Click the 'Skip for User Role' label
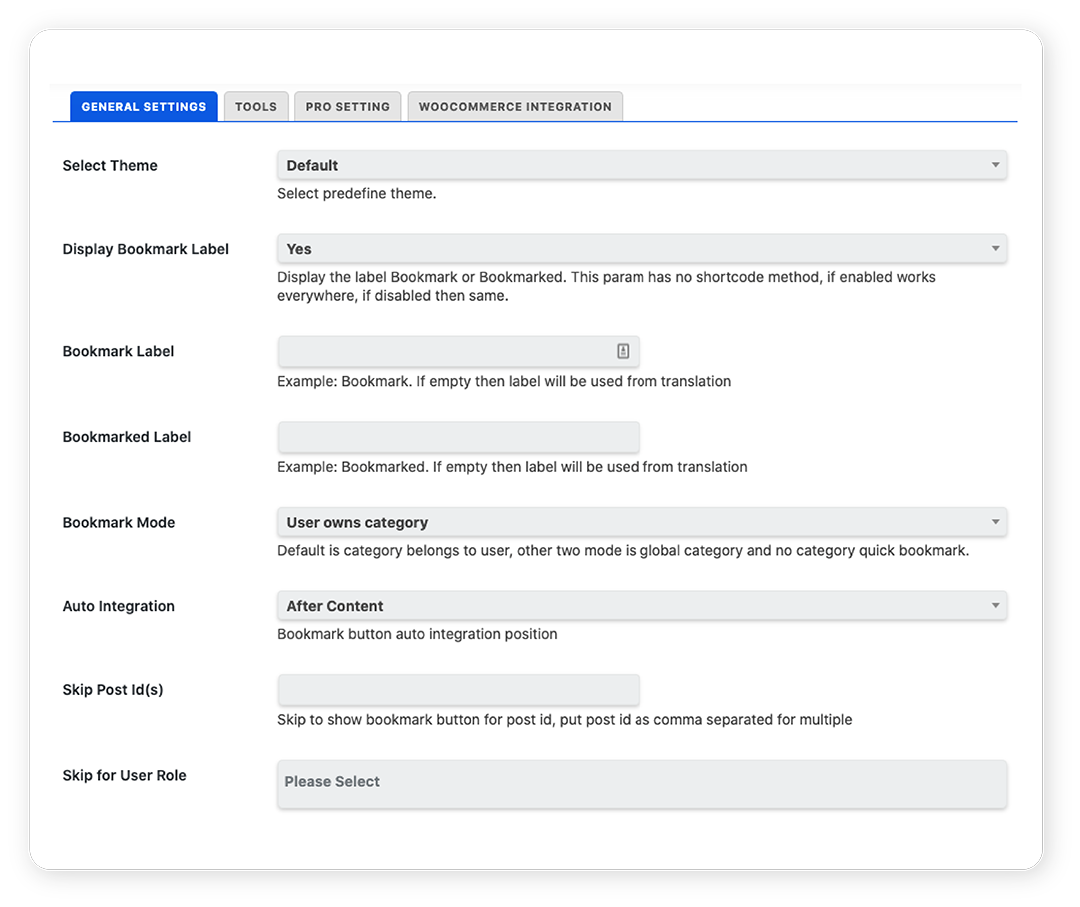The width and height of the screenshot is (1080, 907). pyautogui.click(x=125, y=775)
